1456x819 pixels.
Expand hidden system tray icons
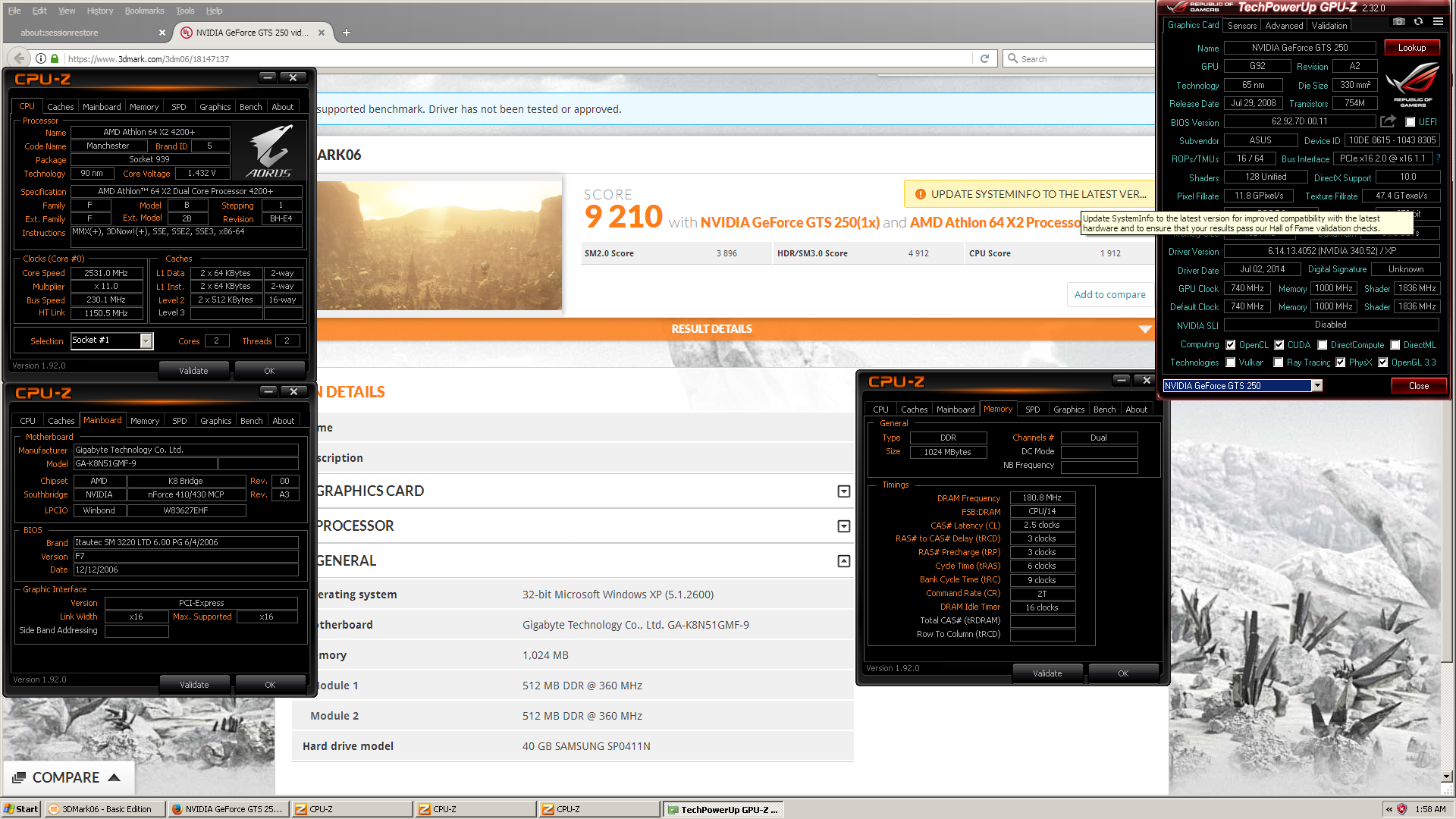coord(1389,809)
